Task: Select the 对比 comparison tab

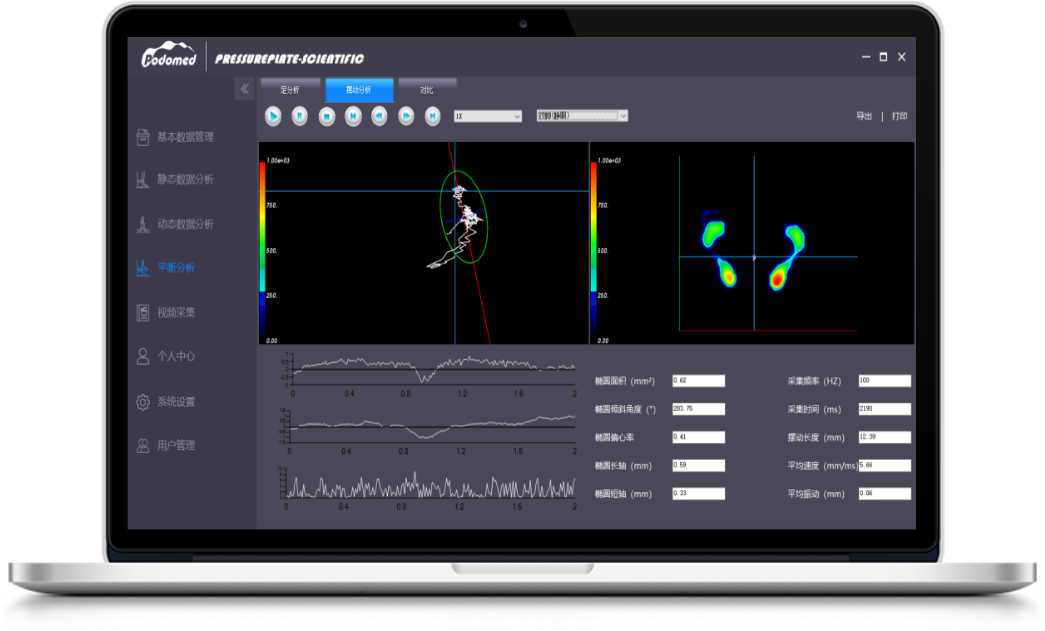Action: click(x=427, y=89)
